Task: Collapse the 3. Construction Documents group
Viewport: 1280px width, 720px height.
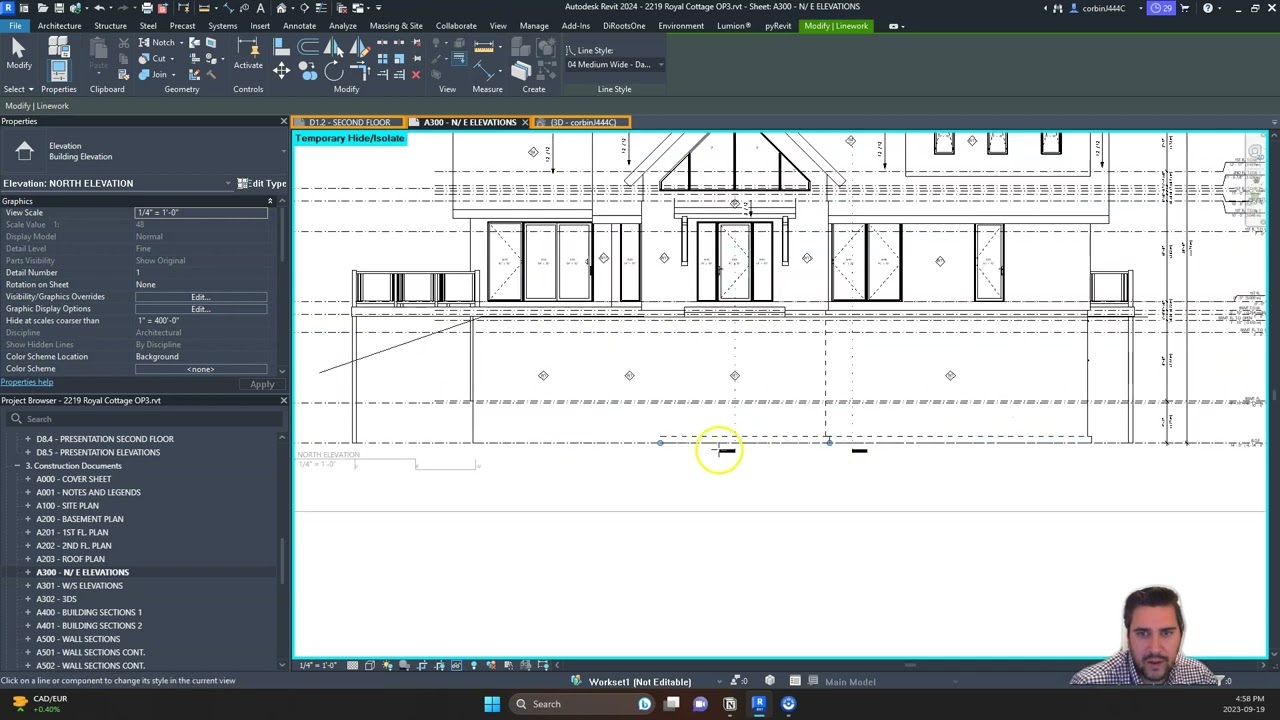Action: click(17, 466)
